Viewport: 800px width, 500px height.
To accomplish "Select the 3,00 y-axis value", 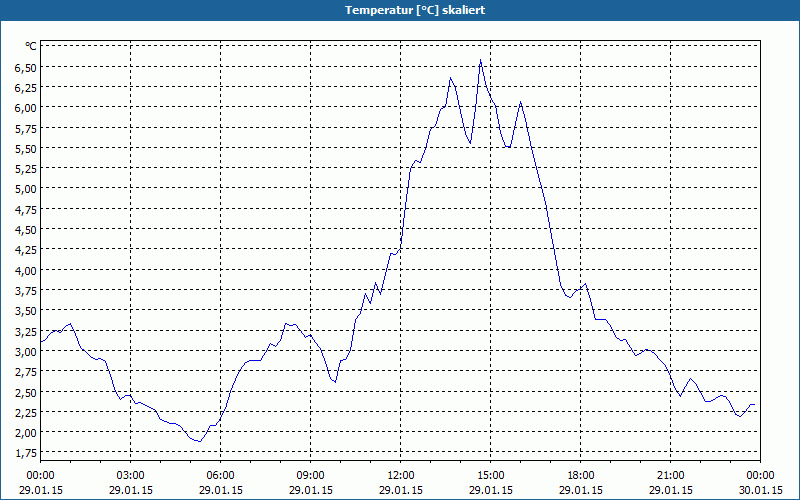I will click(x=26, y=351).
